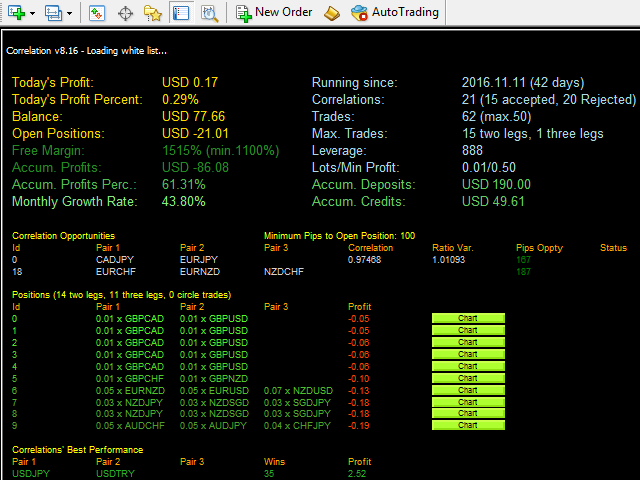The height and width of the screenshot is (480, 640).
Task: Open Chart for position Id 2
Action: 468,342
